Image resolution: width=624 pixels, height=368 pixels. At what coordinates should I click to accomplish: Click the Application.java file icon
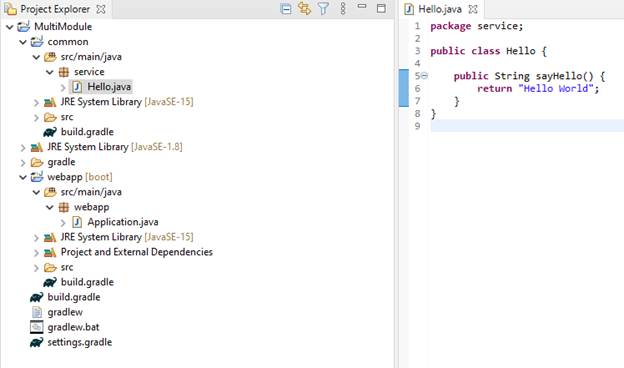77,222
